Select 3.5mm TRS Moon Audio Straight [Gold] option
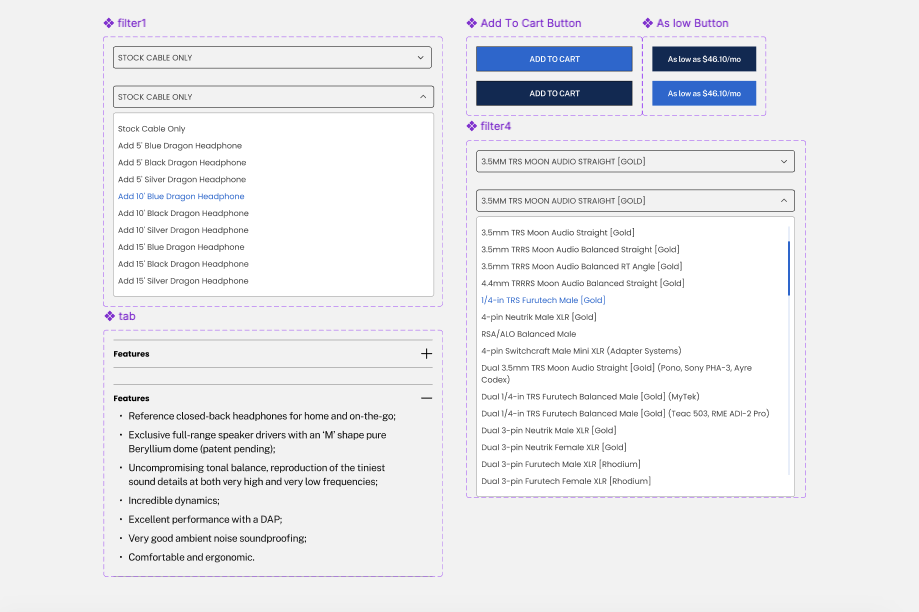This screenshot has width=919, height=612. click(x=558, y=233)
